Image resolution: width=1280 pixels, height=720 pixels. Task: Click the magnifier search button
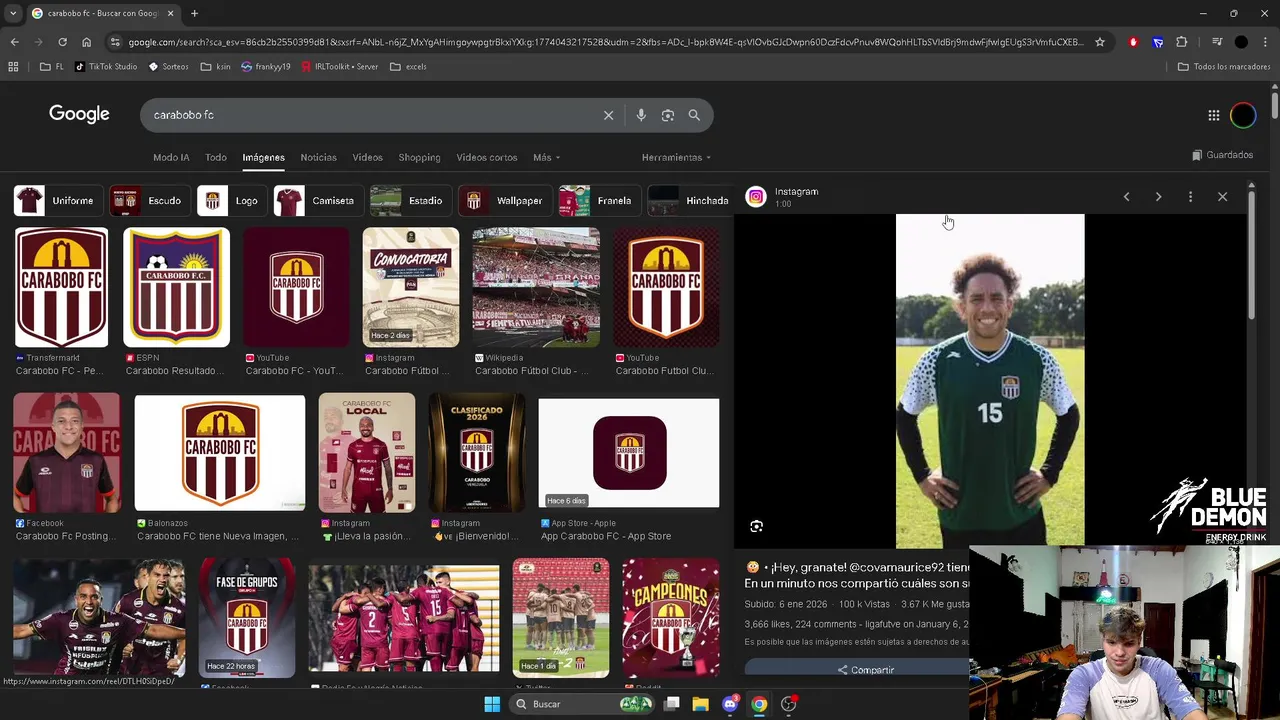click(694, 115)
